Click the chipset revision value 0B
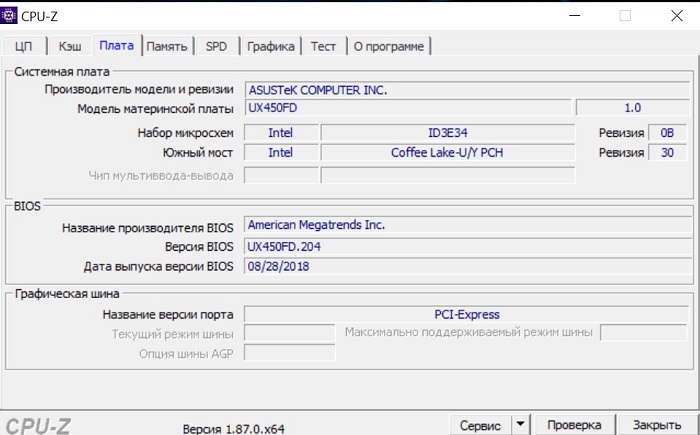Screen dimensions: 700x435 coord(667,133)
